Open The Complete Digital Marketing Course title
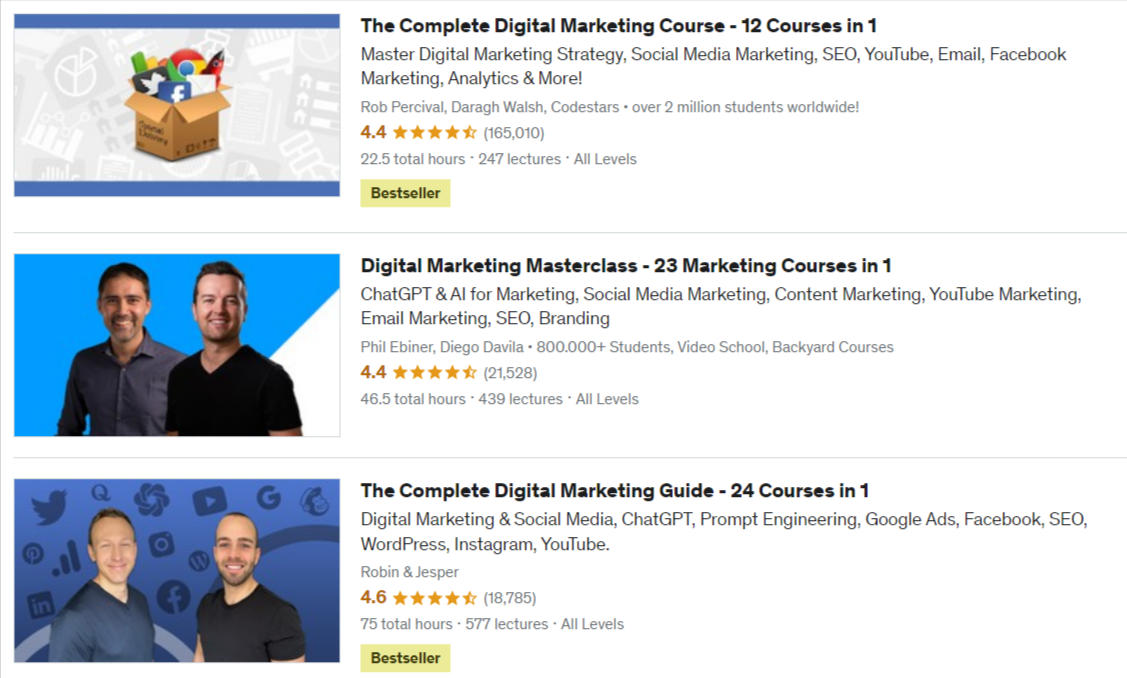This screenshot has width=1127, height=678. point(618,26)
